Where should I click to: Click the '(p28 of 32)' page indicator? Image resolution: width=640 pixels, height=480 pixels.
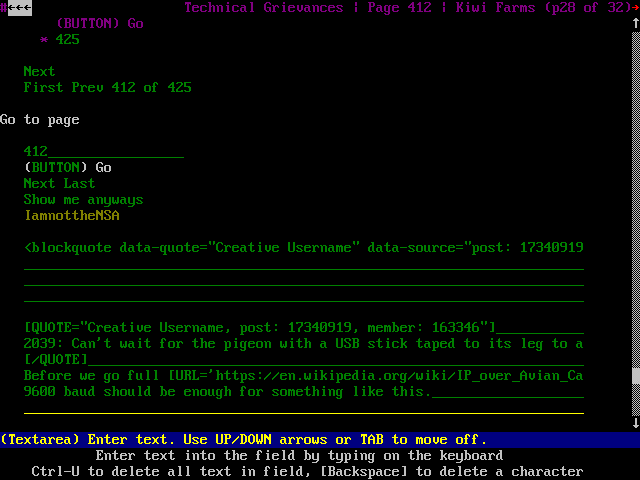coord(588,7)
